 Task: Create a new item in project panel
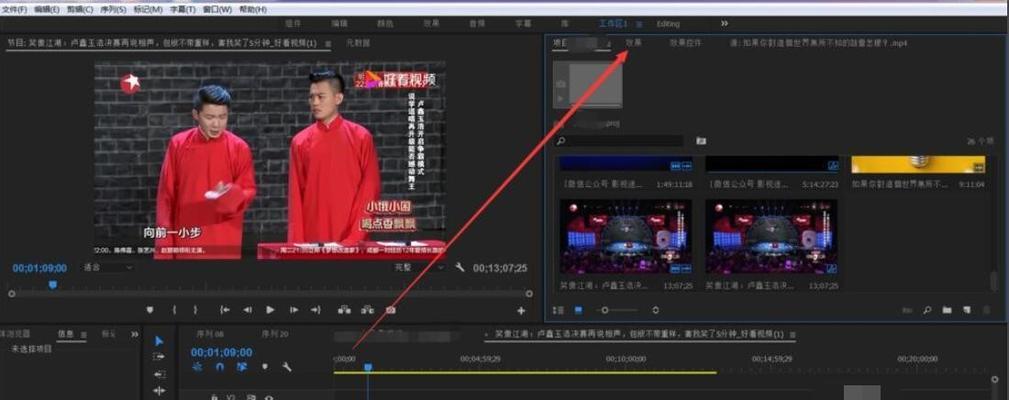(x=967, y=310)
